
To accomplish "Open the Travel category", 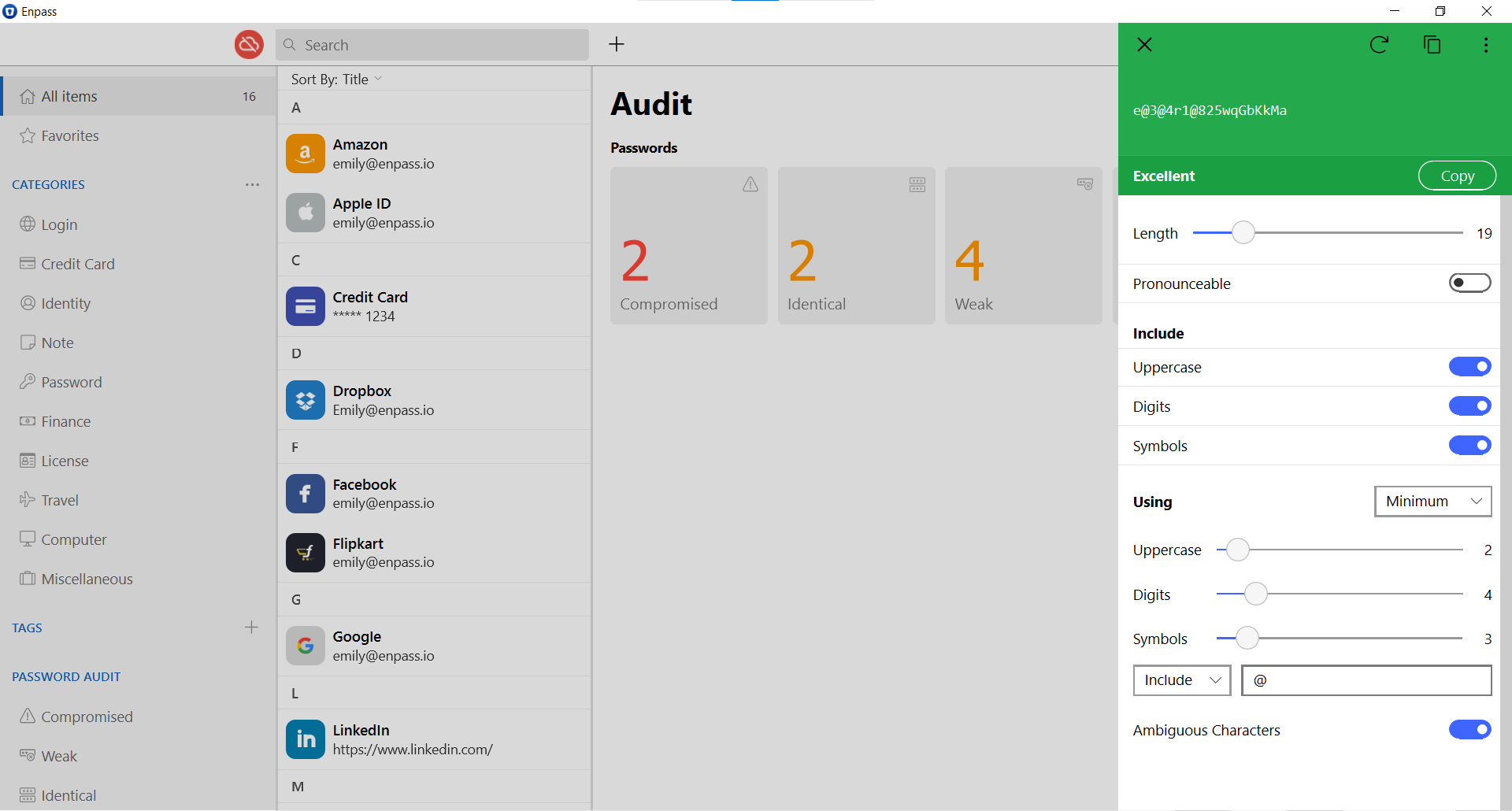I will [x=139, y=500].
